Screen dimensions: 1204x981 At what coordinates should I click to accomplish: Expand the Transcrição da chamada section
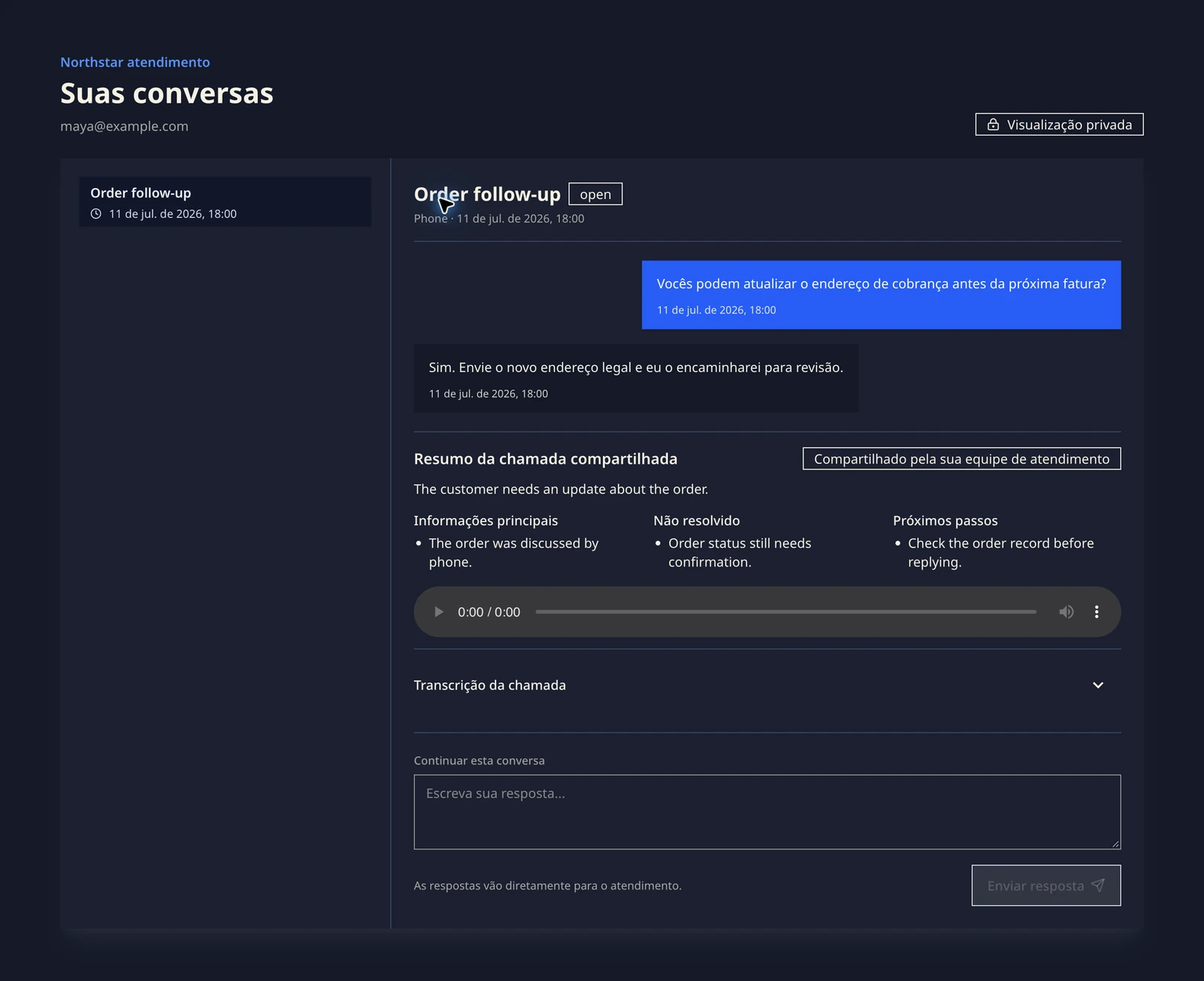767,685
